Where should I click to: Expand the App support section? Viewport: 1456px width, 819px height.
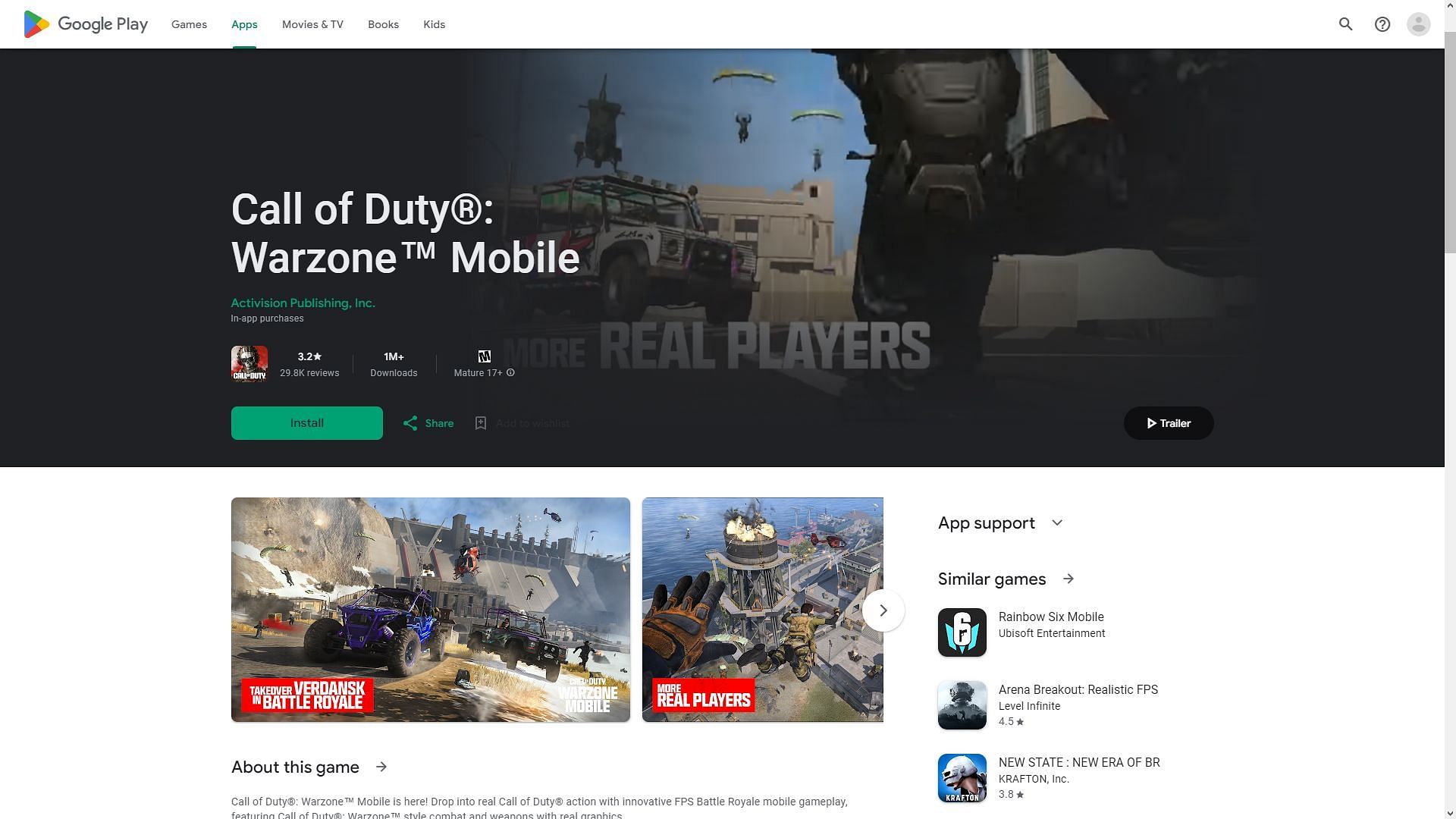tap(1057, 523)
